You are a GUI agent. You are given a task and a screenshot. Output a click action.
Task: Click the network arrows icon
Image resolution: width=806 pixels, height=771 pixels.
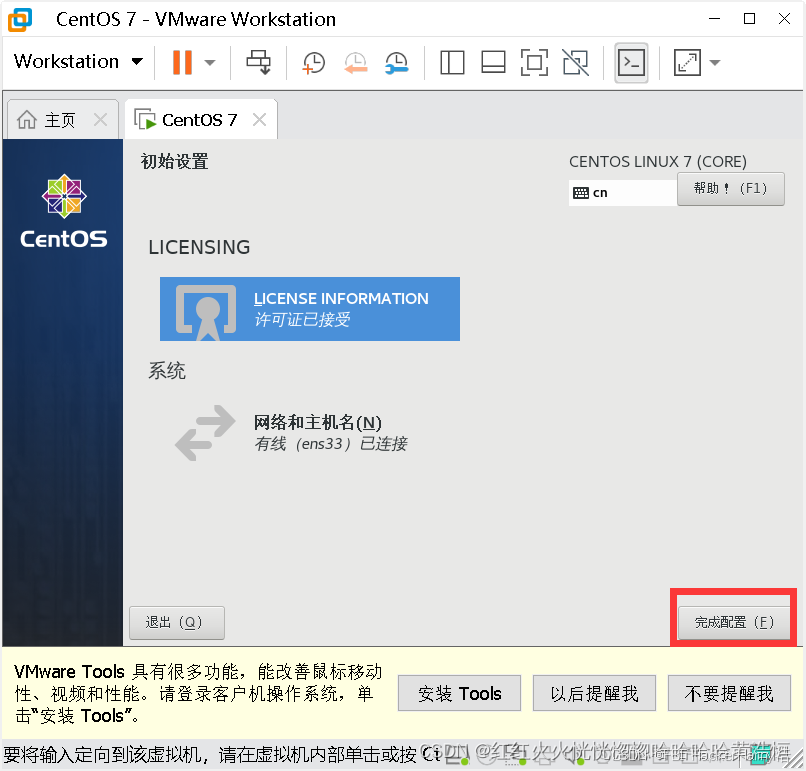click(x=205, y=433)
